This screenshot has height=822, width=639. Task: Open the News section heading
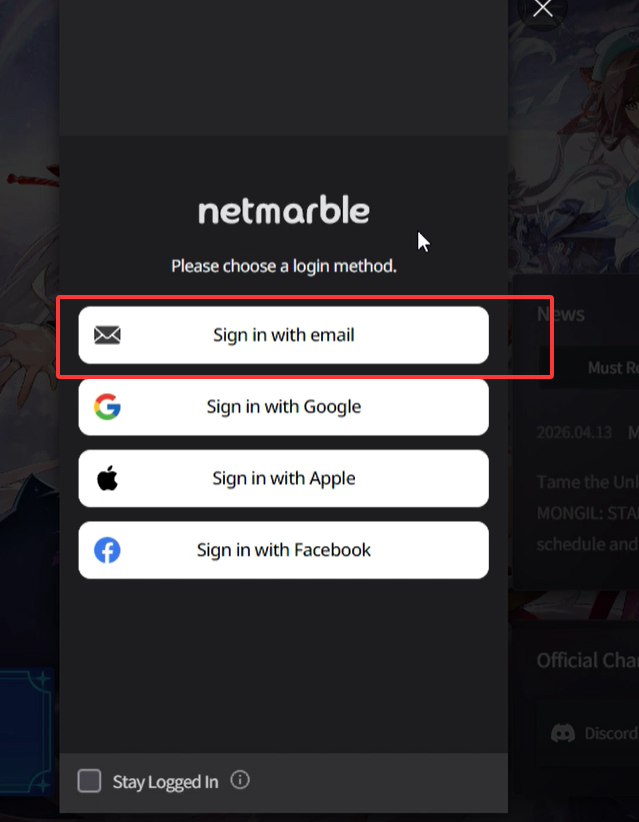coord(560,314)
